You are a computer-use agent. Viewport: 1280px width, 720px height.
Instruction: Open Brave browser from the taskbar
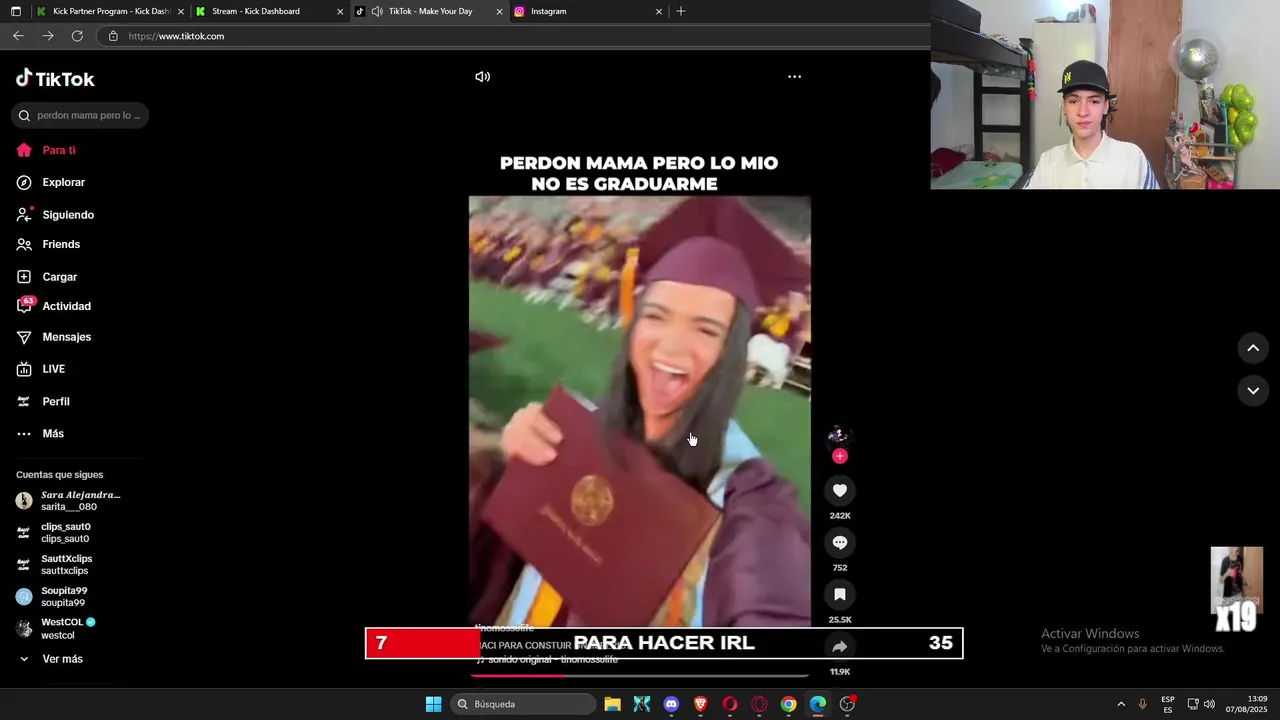pos(701,704)
